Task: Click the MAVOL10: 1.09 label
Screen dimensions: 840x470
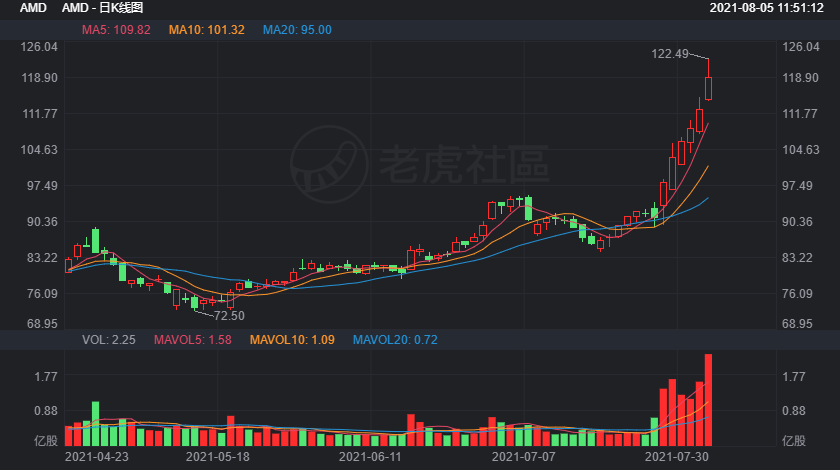Action: tap(292, 340)
